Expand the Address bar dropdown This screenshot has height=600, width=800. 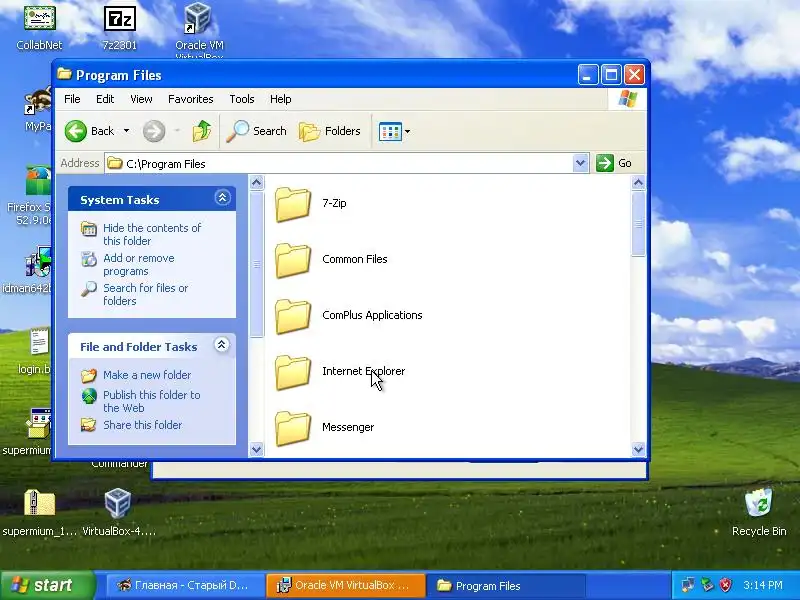(580, 163)
